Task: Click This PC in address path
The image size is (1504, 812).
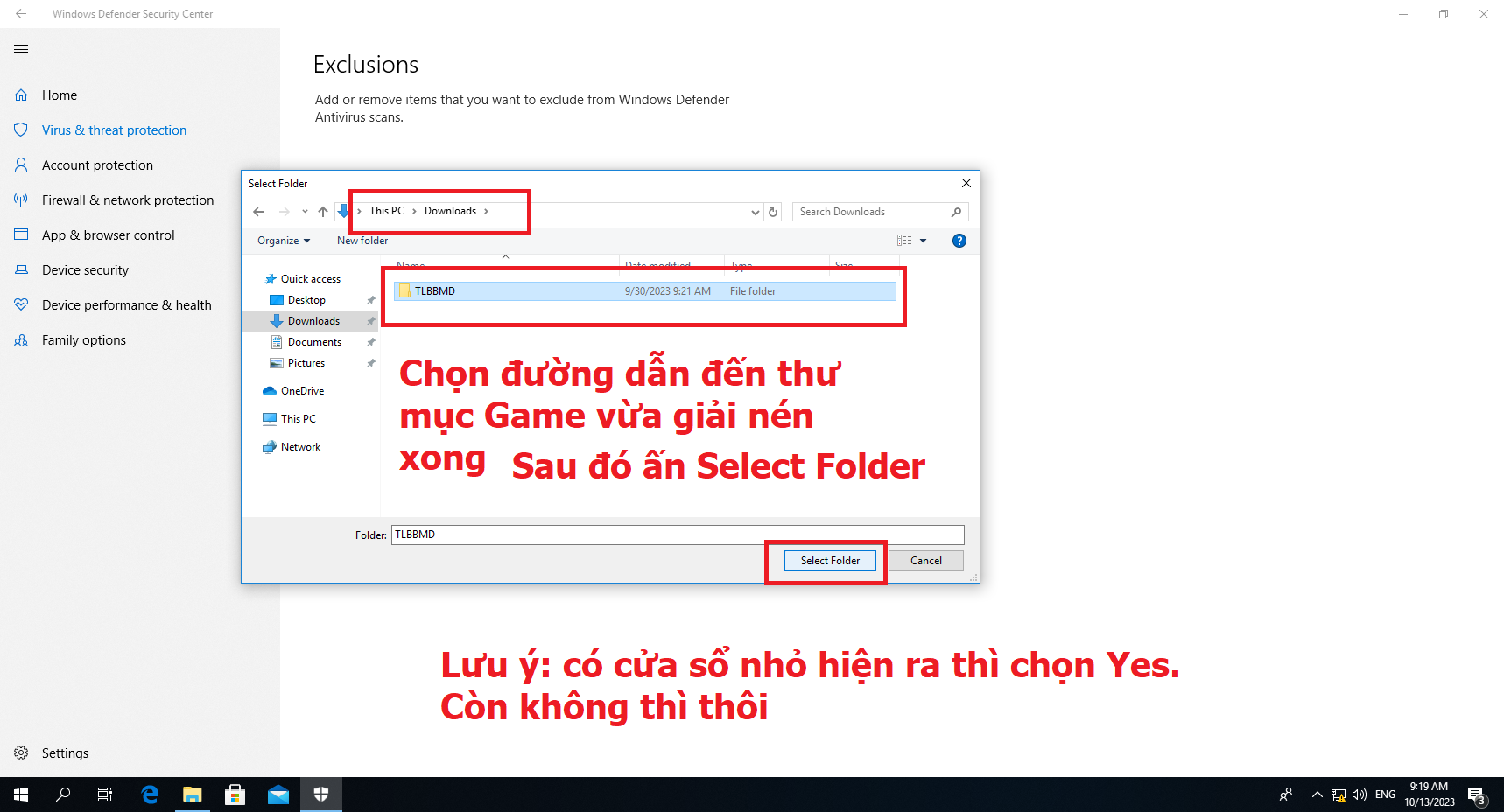Action: coord(387,211)
